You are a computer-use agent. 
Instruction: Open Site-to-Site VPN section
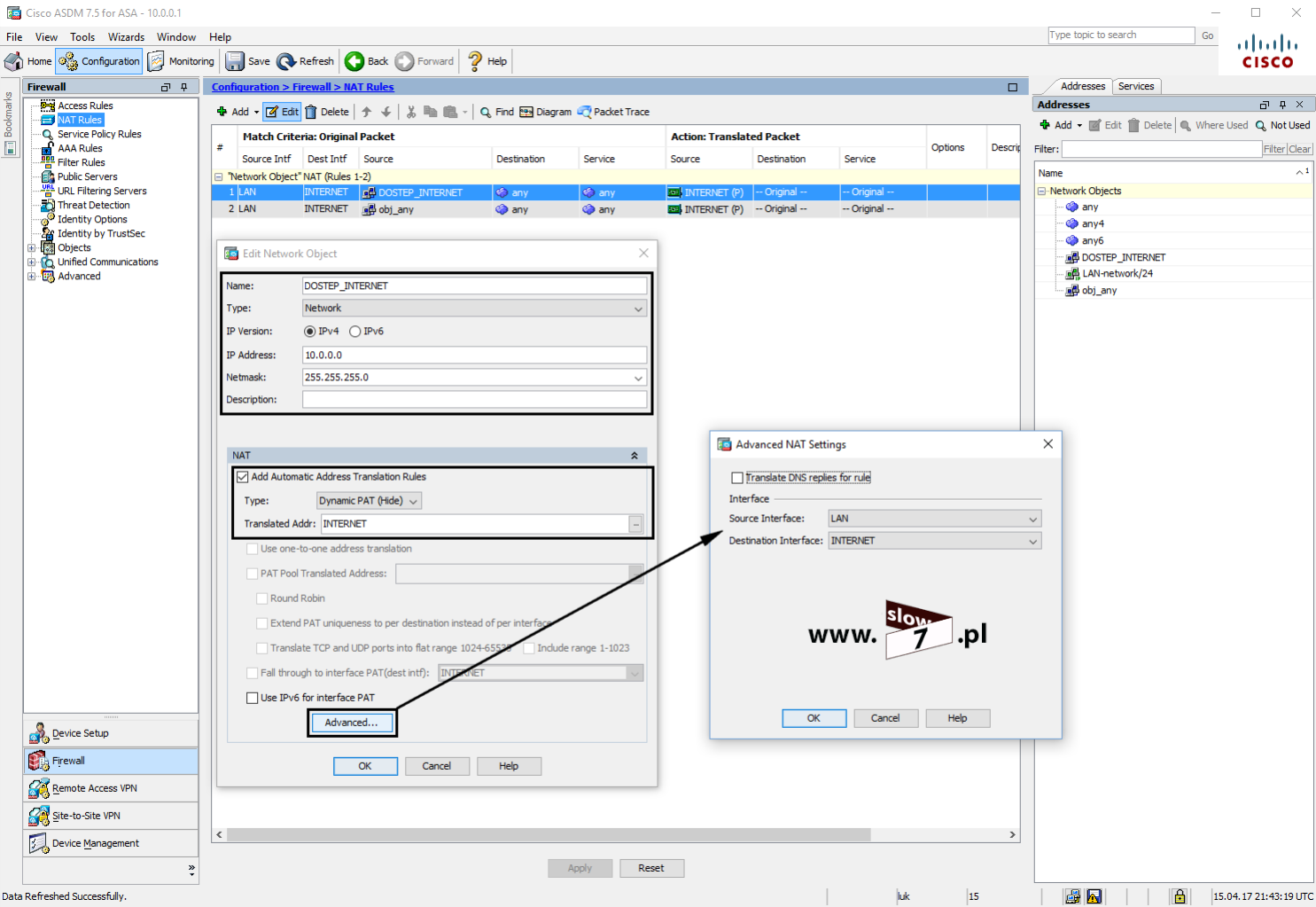[111, 816]
